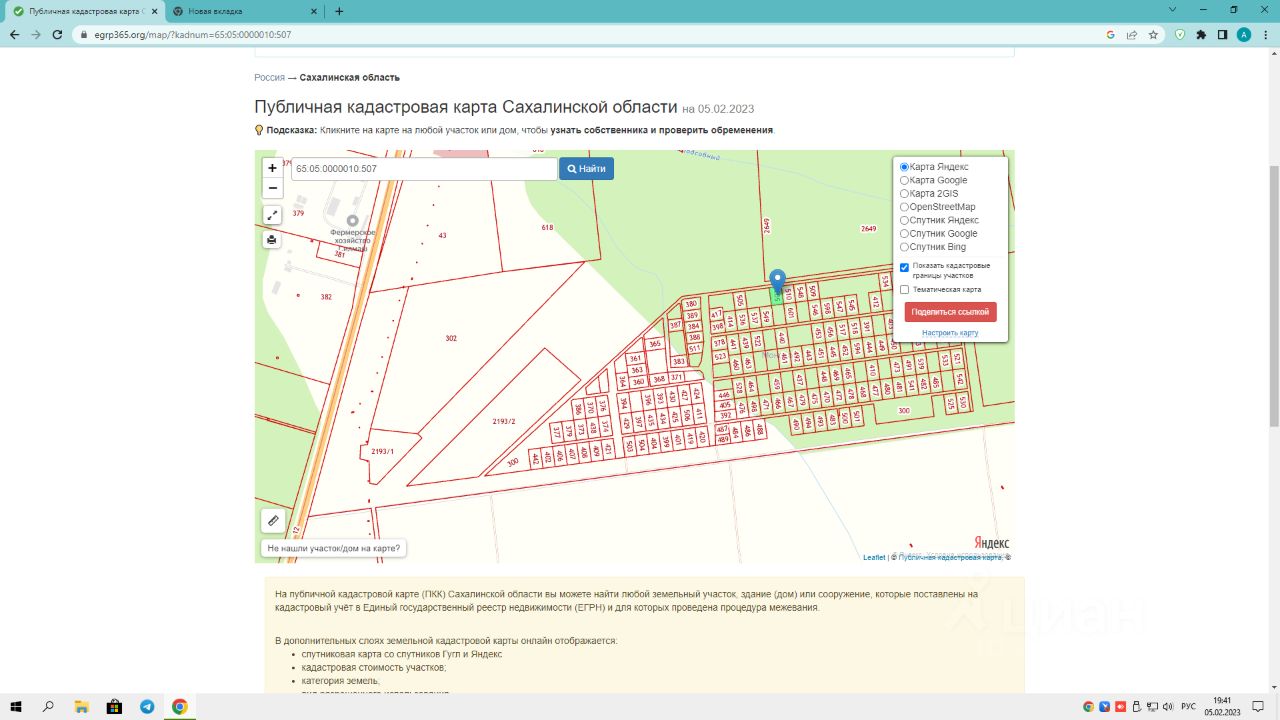The image size is (1280, 720).
Task: Click the cadastral number search field
Action: [424, 169]
